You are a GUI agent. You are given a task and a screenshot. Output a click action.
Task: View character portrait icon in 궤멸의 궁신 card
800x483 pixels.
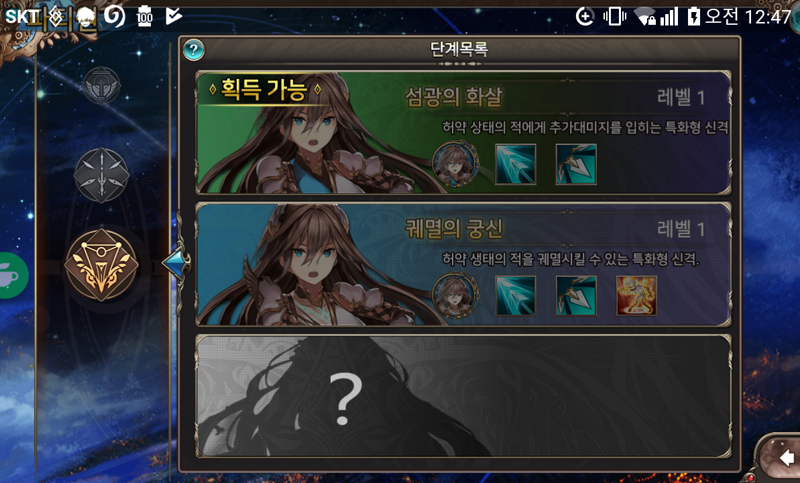click(455, 295)
